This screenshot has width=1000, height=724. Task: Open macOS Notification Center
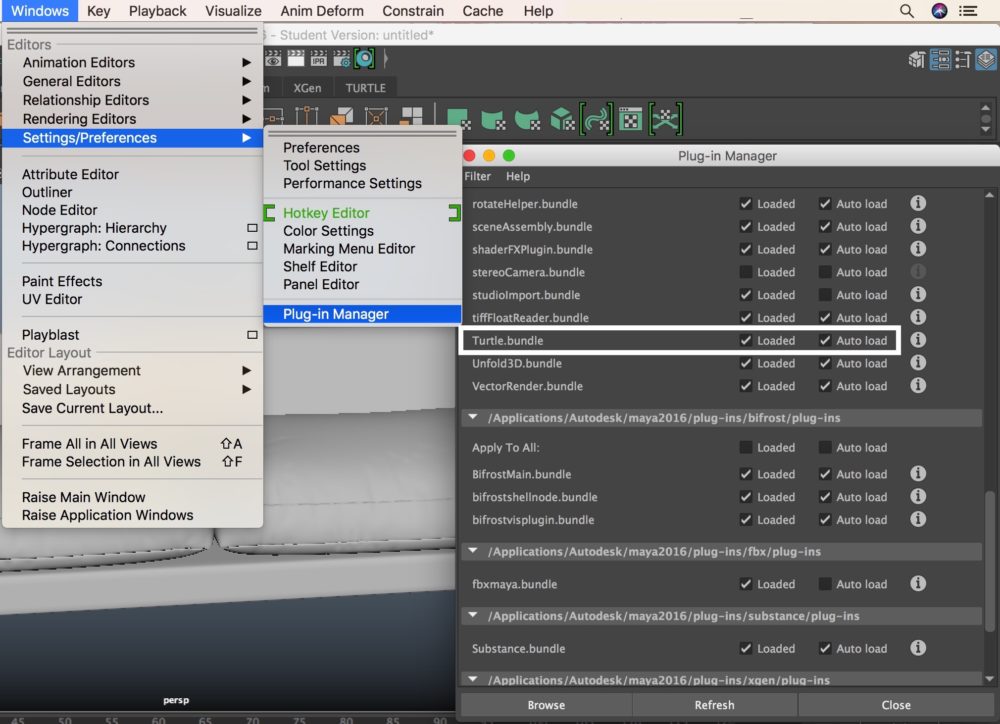[968, 11]
